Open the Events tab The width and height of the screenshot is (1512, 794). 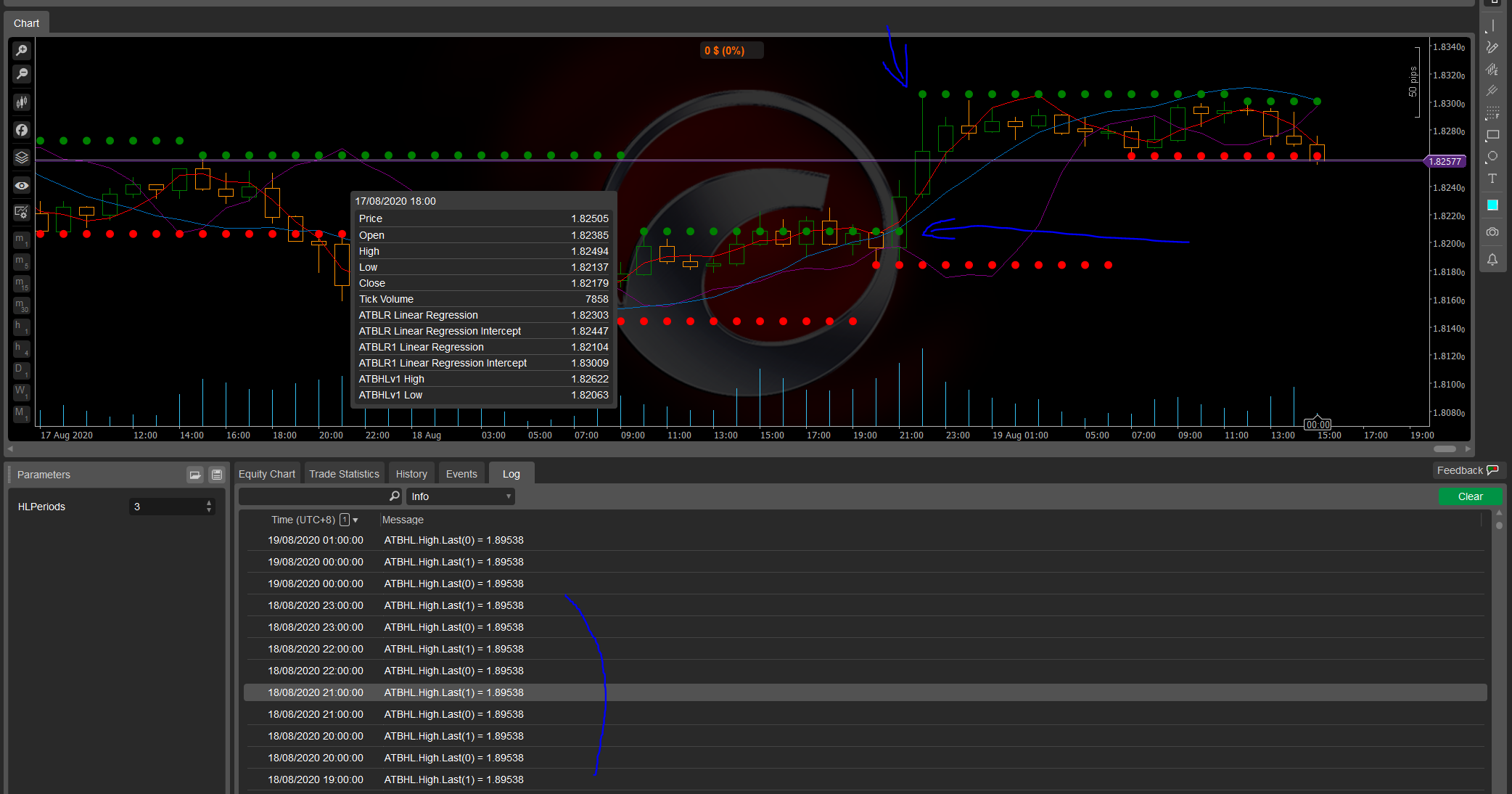[461, 474]
